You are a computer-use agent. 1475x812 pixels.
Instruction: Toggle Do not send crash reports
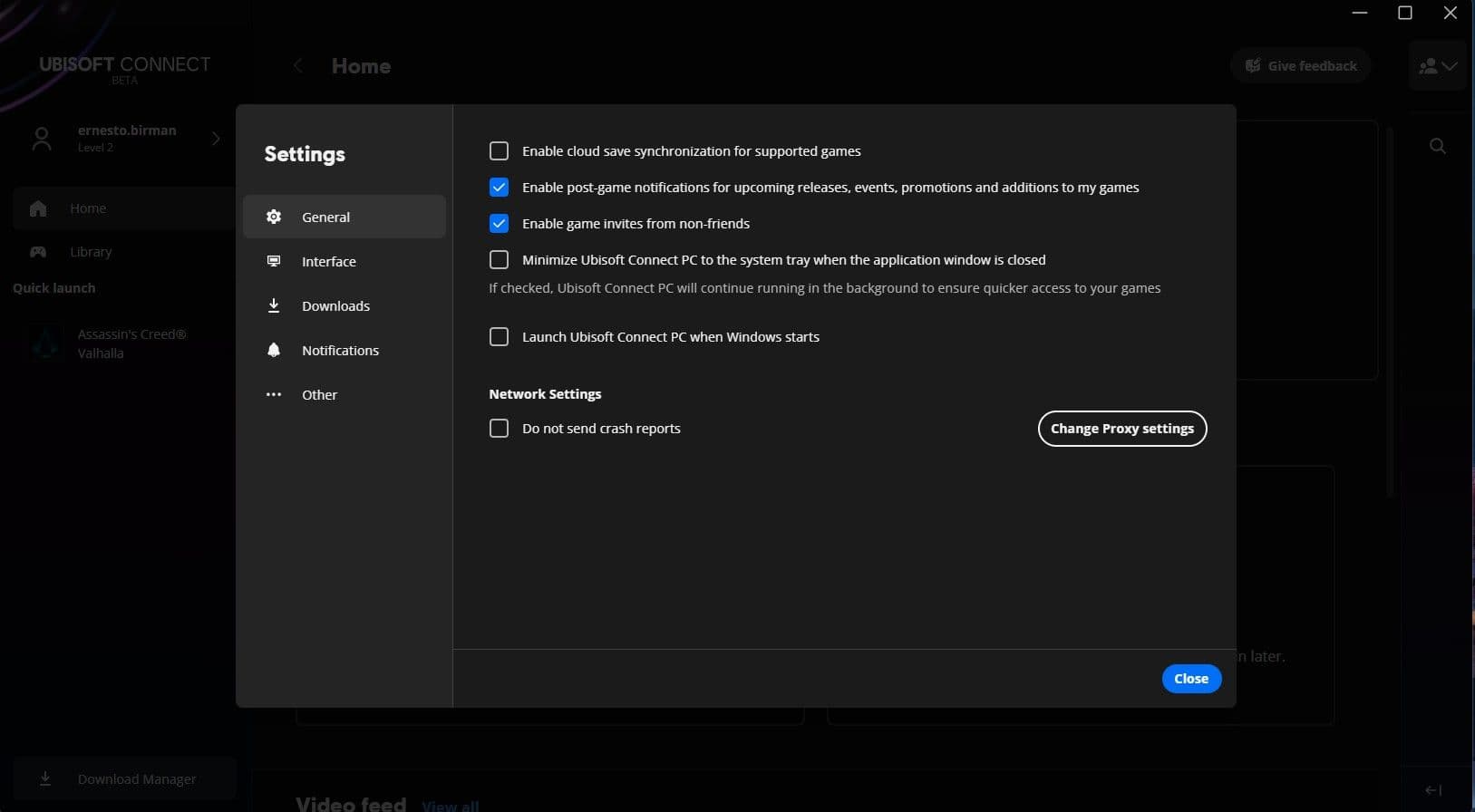tap(499, 428)
